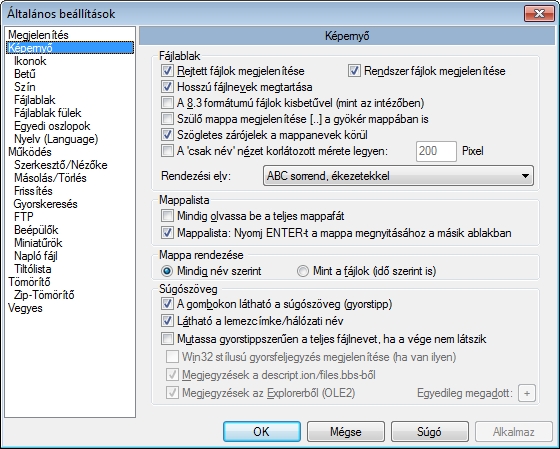560x449 pixels.
Task: Click the OK button
Action: click(262, 431)
